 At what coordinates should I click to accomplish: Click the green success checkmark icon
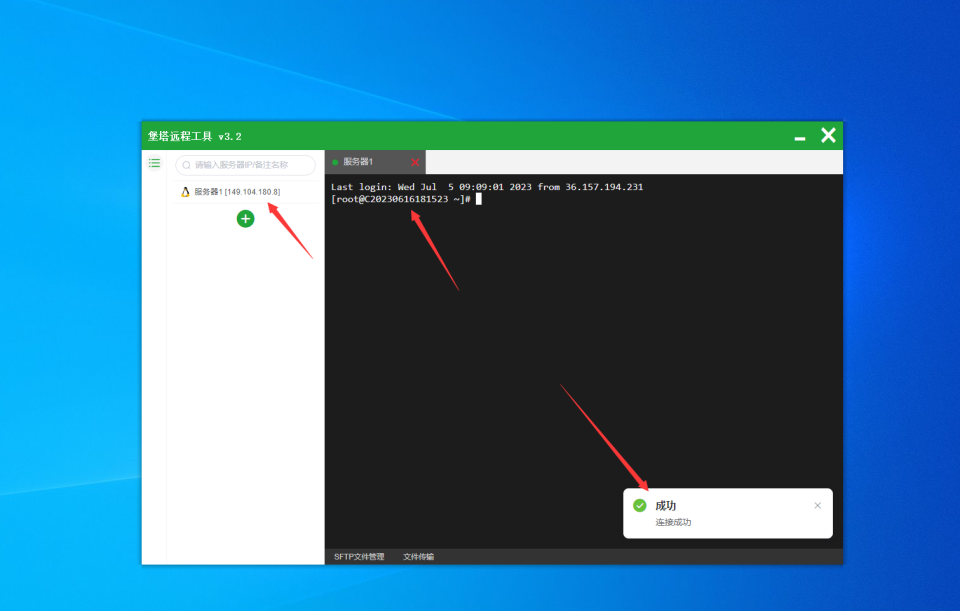coord(640,506)
